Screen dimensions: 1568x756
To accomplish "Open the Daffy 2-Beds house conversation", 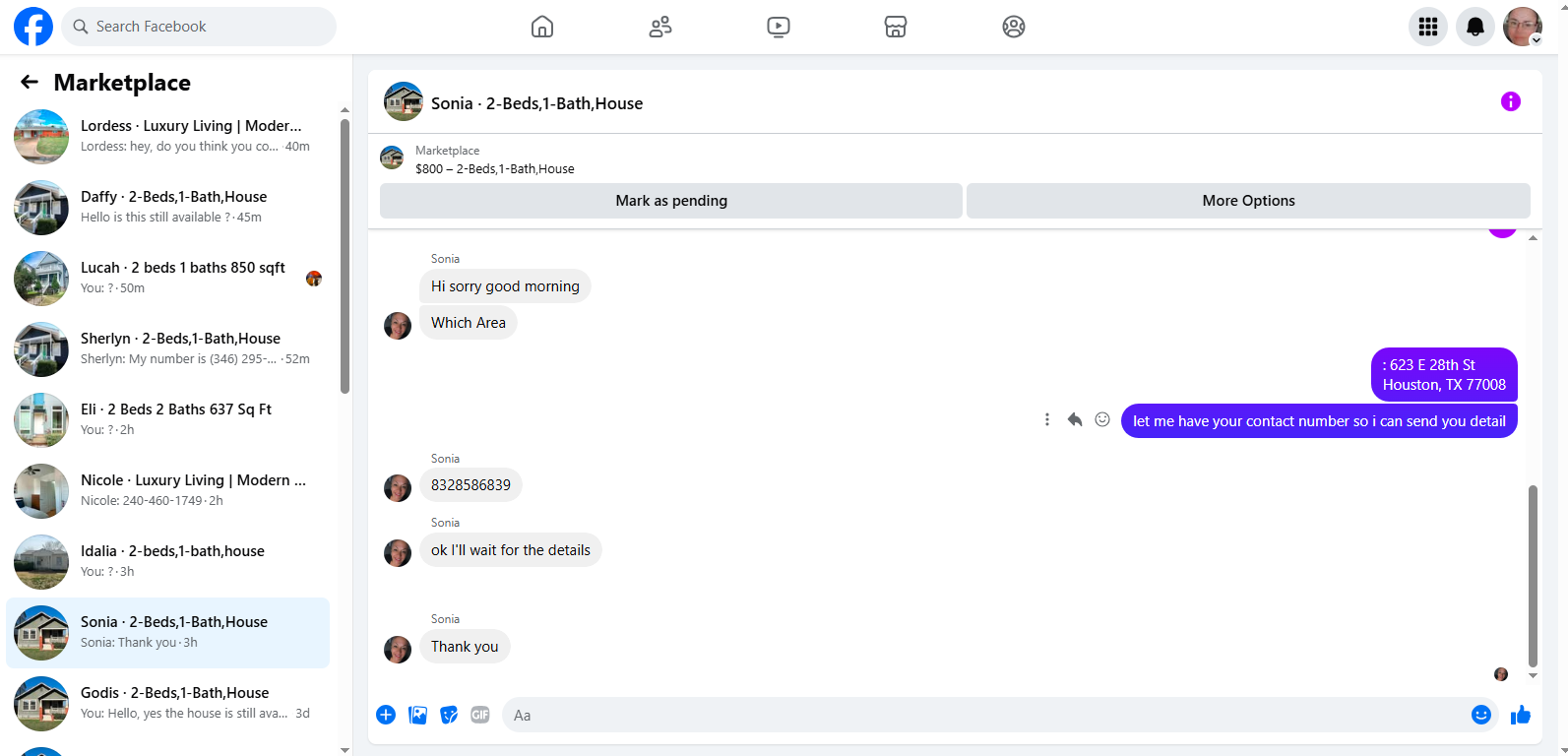I will tap(167, 208).
